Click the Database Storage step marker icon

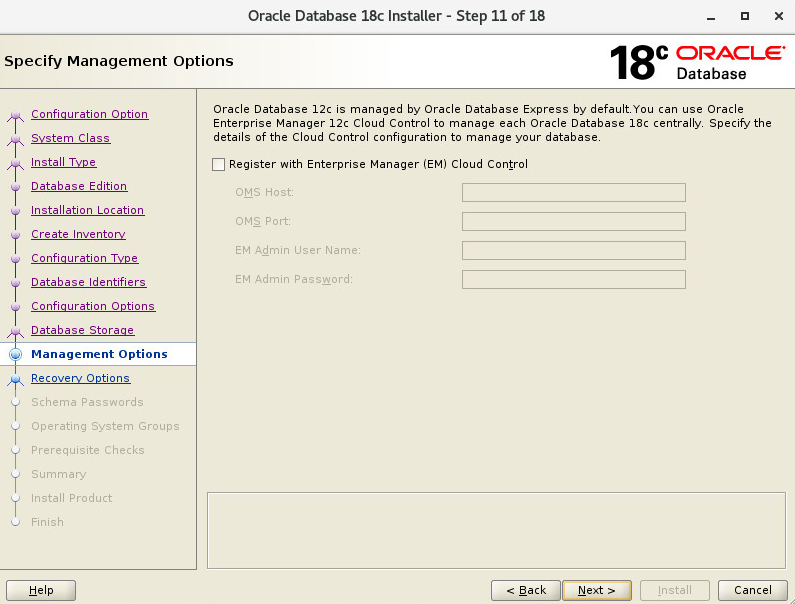pos(16,331)
